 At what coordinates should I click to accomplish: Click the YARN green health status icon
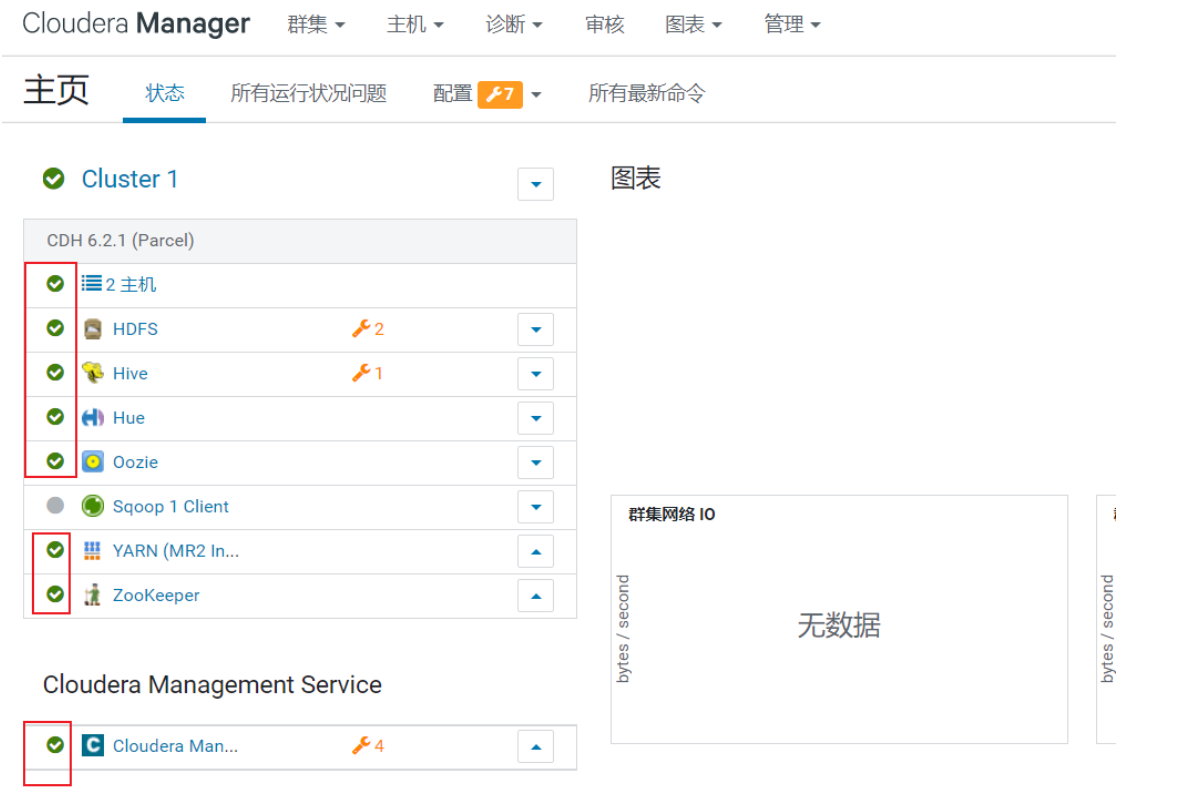pos(55,550)
